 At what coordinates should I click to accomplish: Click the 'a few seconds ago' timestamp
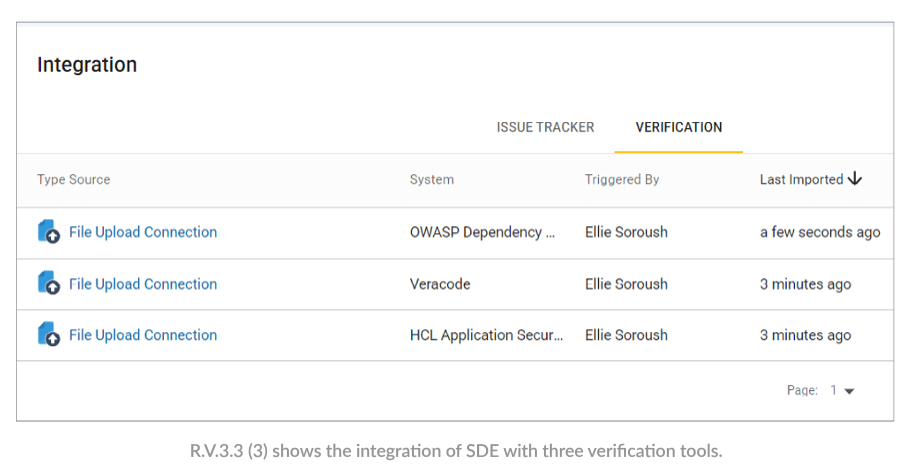pos(820,232)
